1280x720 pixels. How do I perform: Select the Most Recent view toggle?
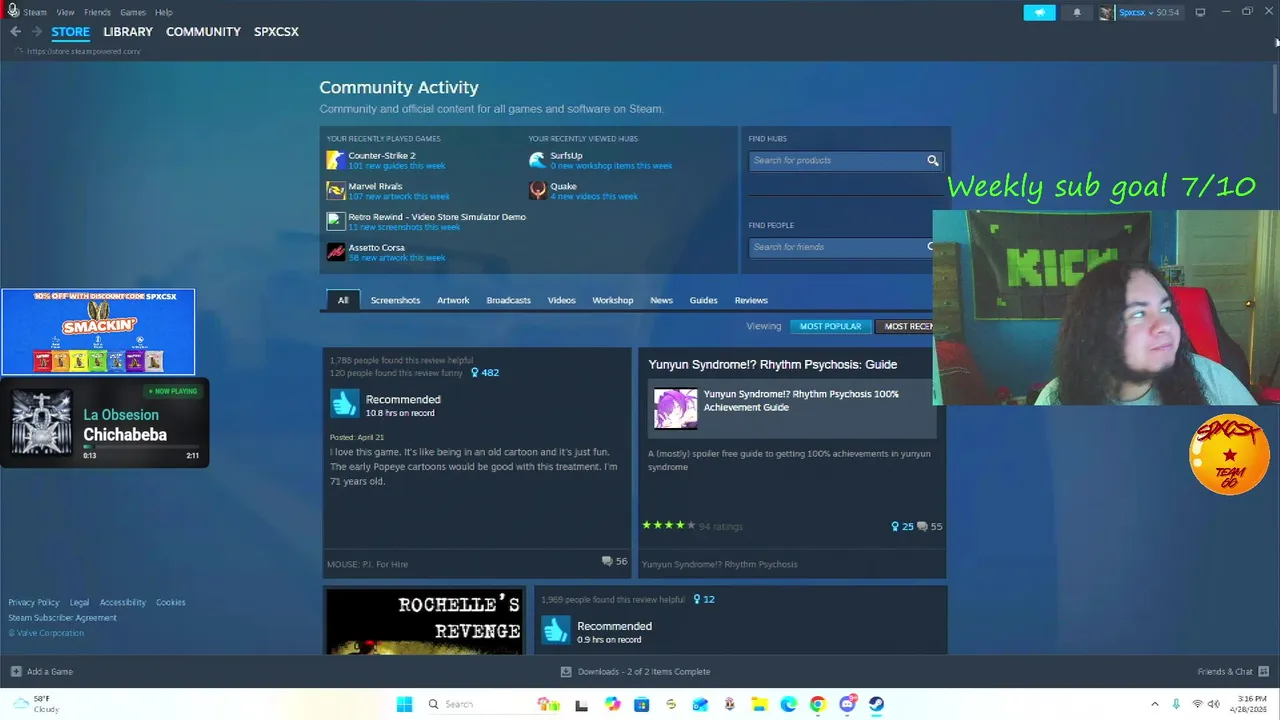[905, 326]
